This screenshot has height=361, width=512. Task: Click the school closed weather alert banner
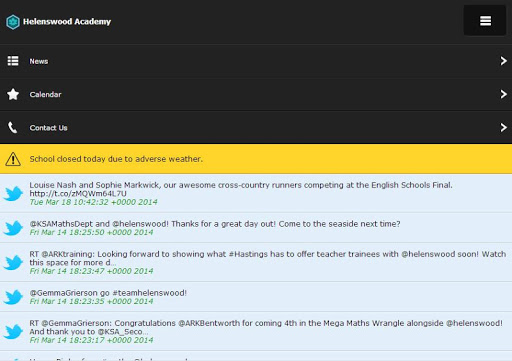tap(256, 159)
